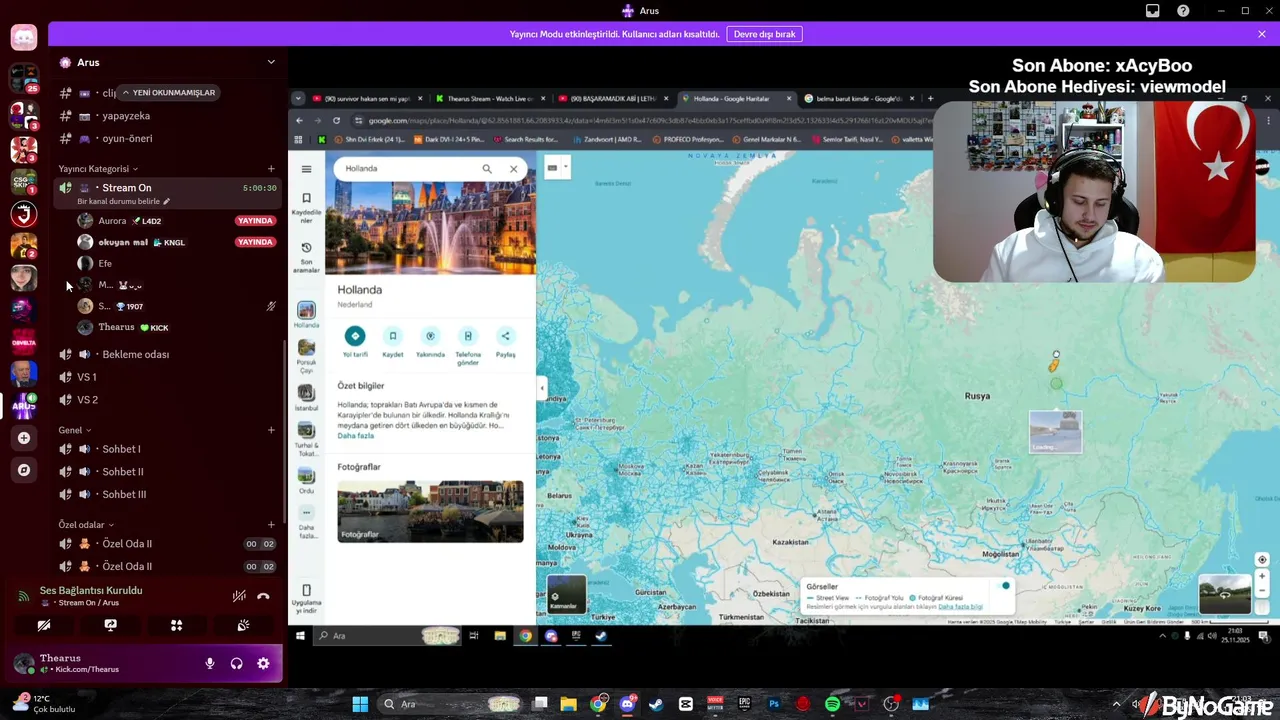
Task: Disconnect from voice with hang-up icon
Action: click(263, 596)
